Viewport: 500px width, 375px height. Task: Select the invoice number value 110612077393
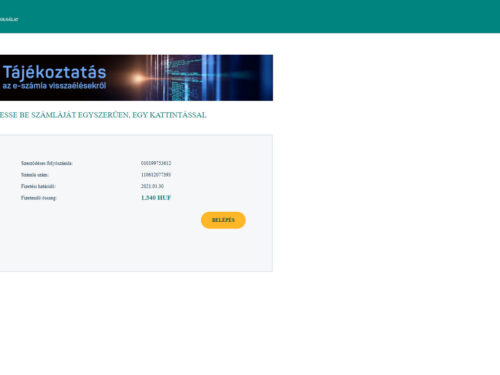tap(156, 175)
